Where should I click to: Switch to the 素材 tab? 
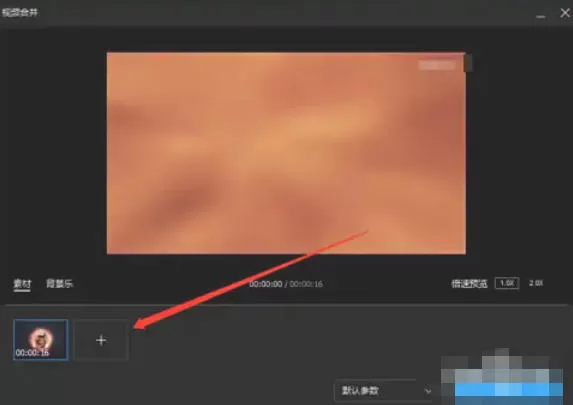coord(22,284)
